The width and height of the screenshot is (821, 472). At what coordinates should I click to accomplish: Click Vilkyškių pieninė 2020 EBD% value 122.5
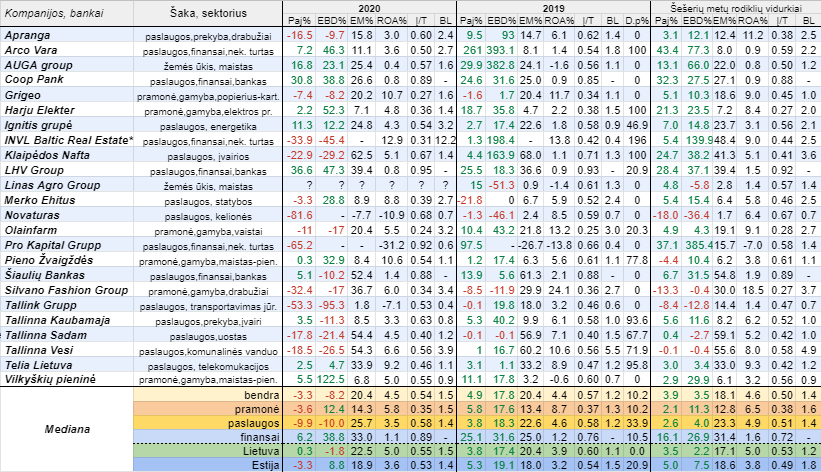331,380
